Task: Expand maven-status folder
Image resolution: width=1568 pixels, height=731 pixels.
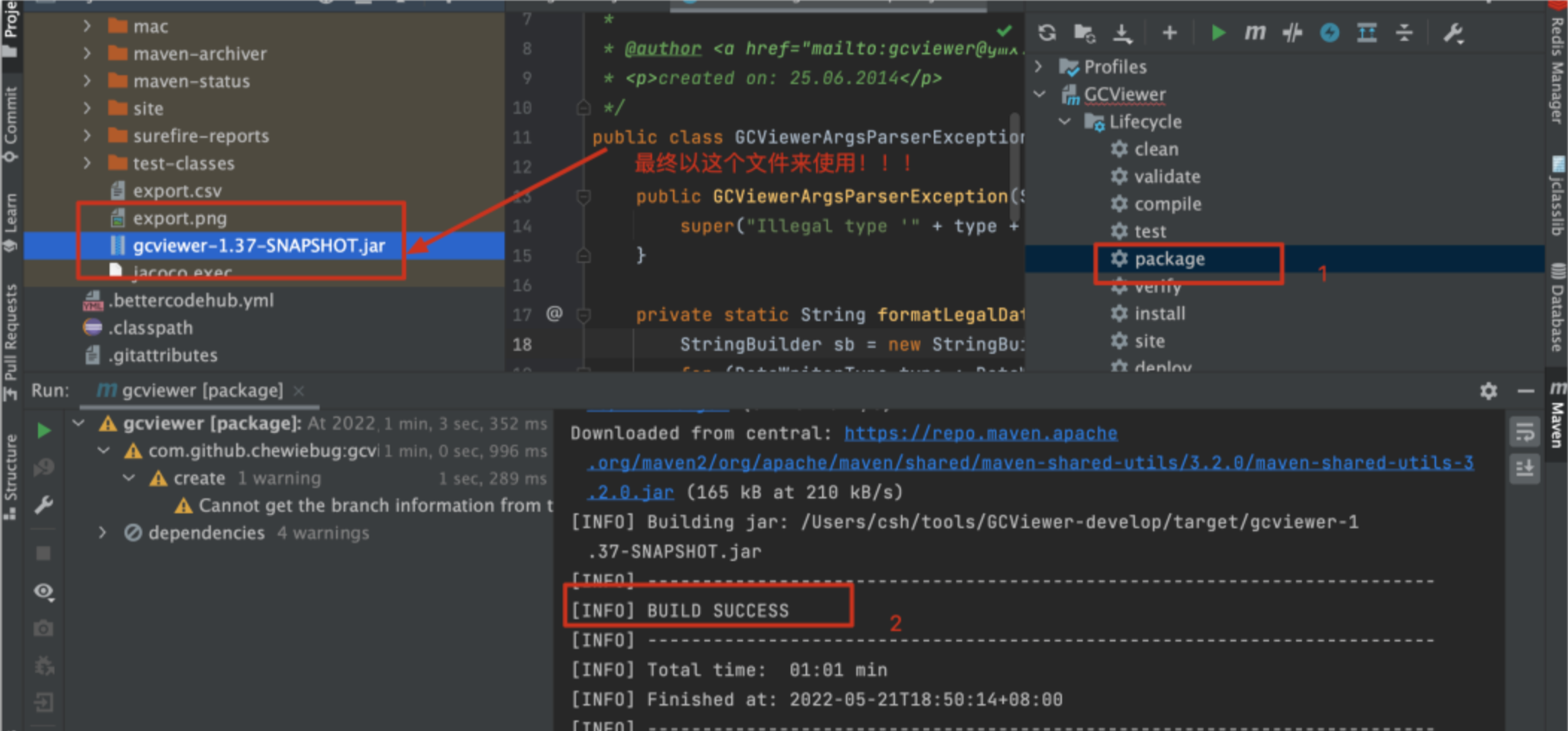Action: coord(87,81)
